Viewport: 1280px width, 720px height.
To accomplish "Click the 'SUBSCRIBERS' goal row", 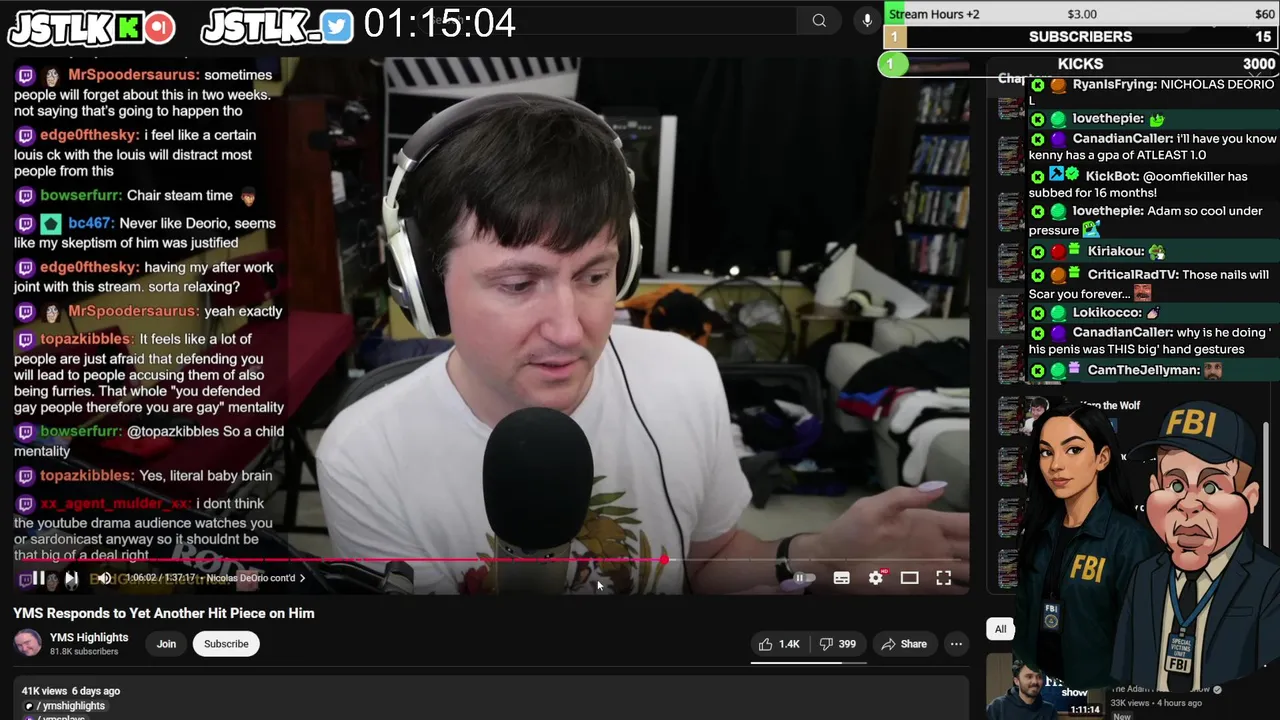I will click(x=1081, y=37).
